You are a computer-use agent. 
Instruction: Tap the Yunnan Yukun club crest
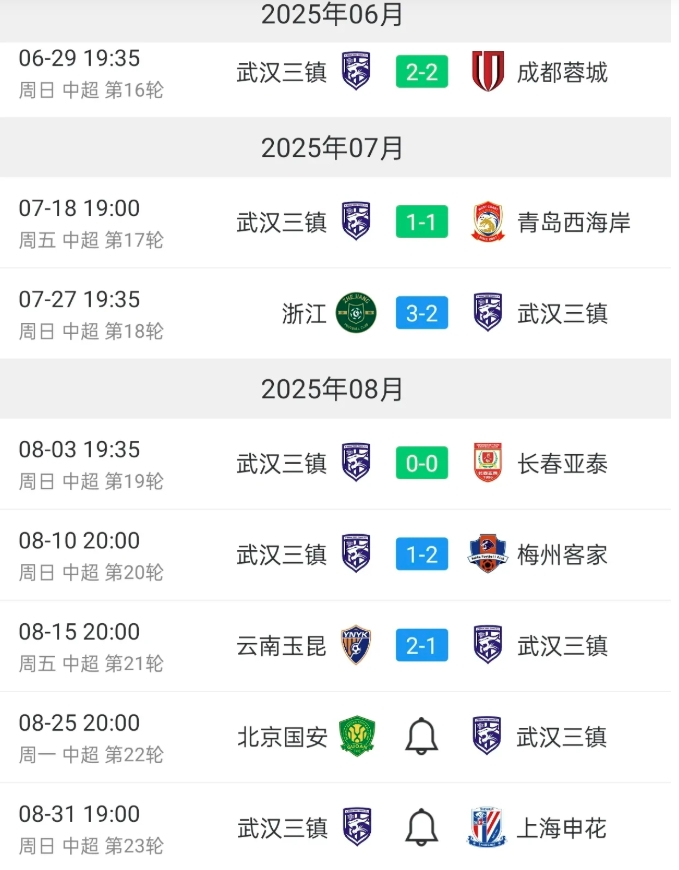pos(356,645)
